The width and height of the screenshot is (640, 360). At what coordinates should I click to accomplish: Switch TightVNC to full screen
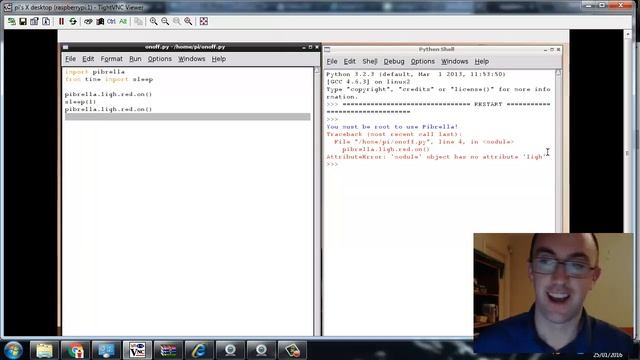click(x=204, y=21)
